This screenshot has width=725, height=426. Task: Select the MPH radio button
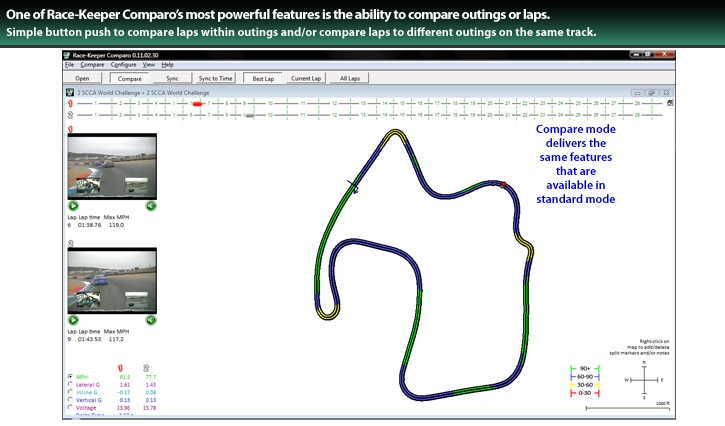[69, 377]
